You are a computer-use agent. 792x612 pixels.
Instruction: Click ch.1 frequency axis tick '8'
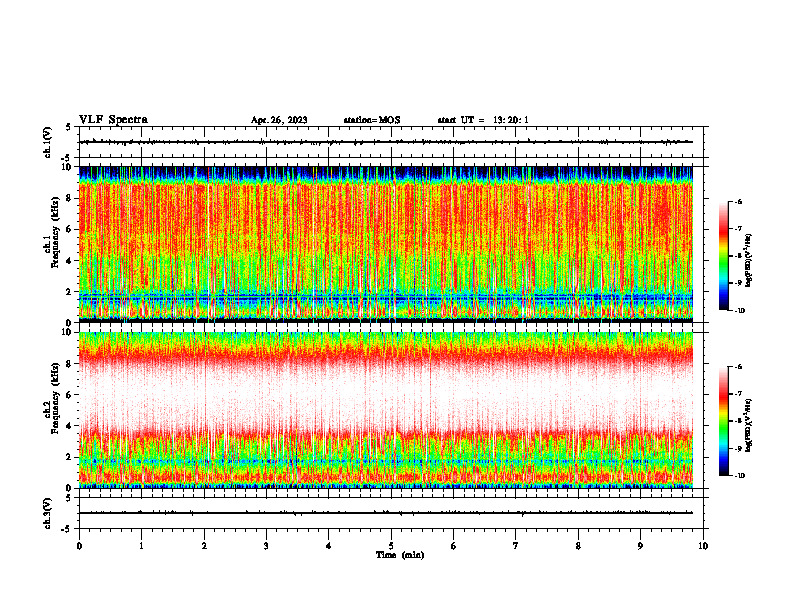[70, 198]
